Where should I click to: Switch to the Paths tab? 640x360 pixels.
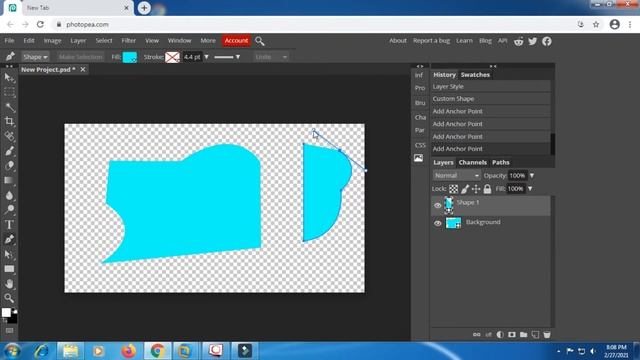[x=500, y=162]
